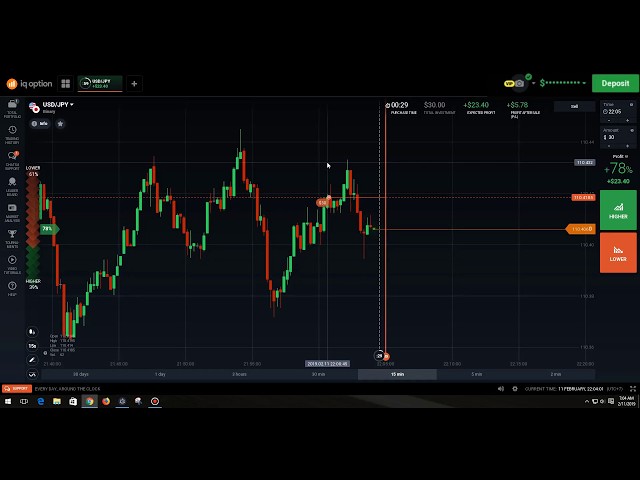This screenshot has height=480, width=640.
Task: Add USD/JPY to favorites with star
Action: coord(60,124)
